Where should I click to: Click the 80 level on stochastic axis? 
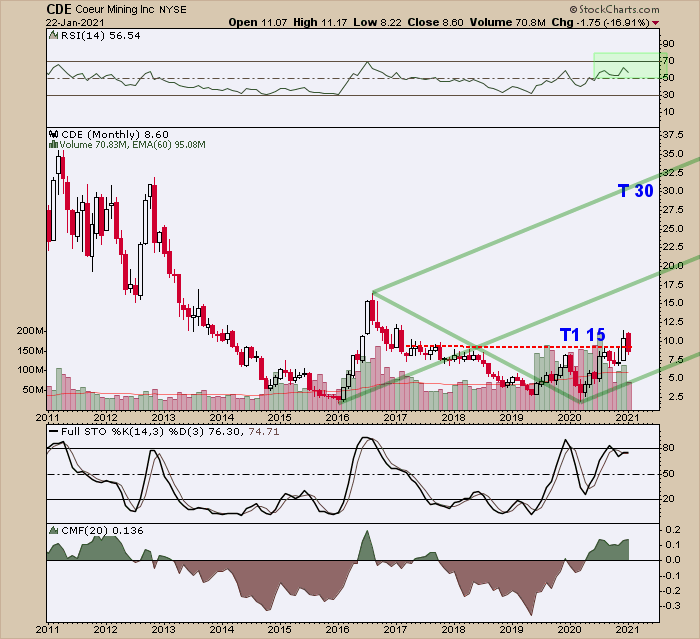(669, 448)
